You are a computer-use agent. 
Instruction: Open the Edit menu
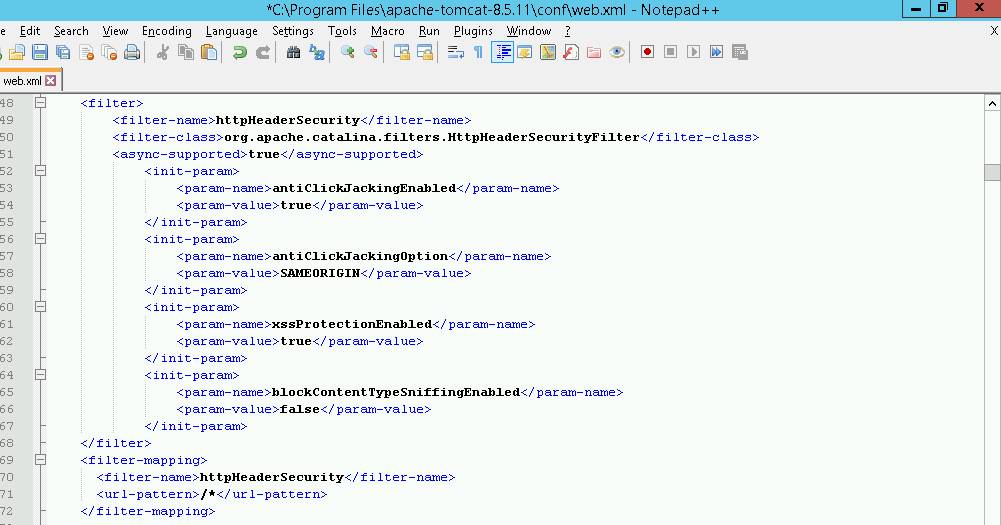(30, 31)
